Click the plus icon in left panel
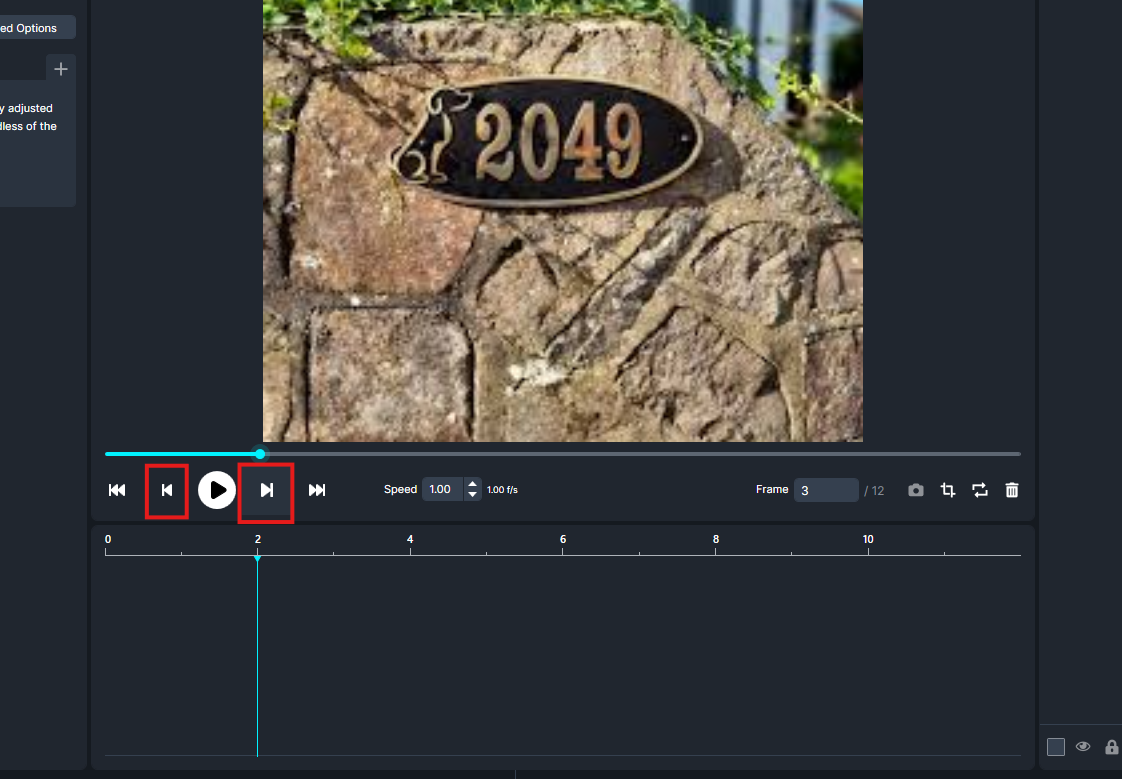 click(x=61, y=69)
